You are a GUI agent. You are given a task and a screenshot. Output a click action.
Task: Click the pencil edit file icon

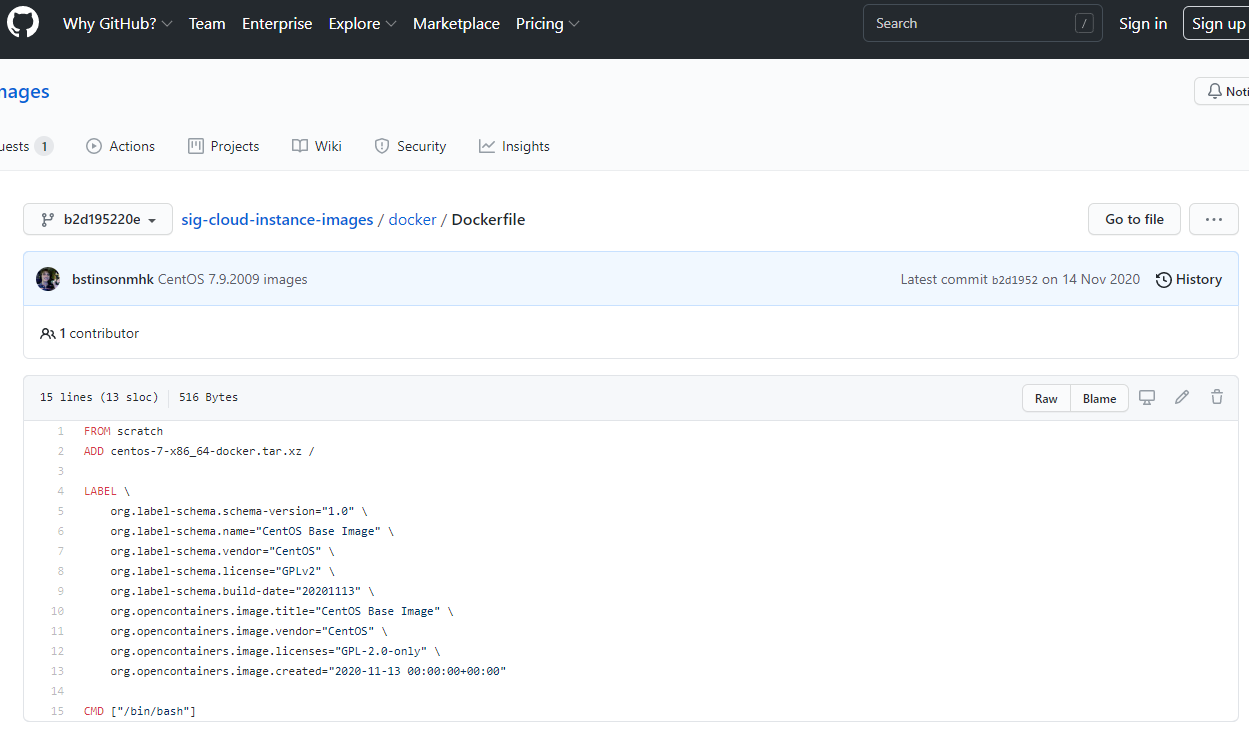pos(1182,397)
